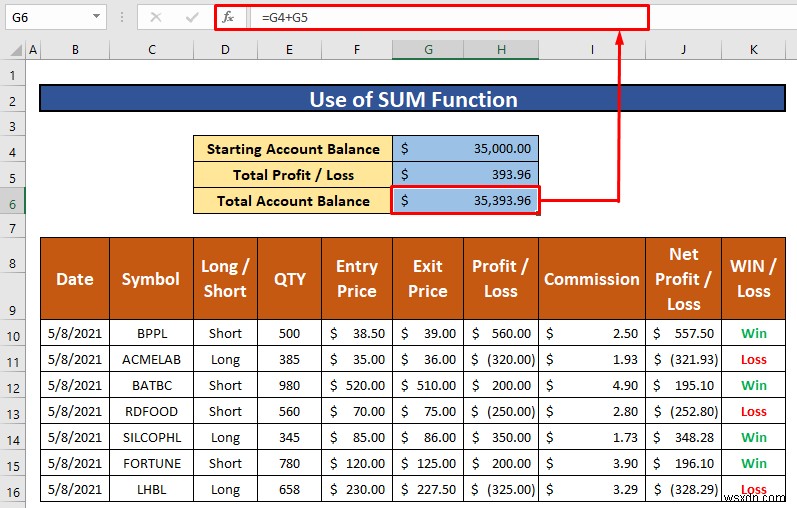Select the commission 4.90 cell
The height and width of the screenshot is (508, 797).
[592, 385]
